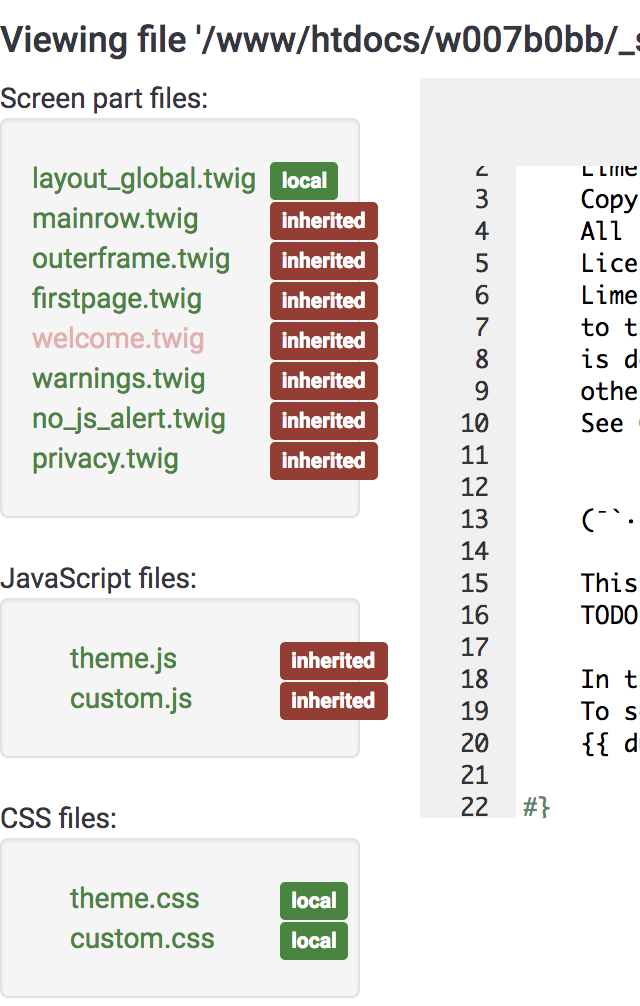This screenshot has height=1006, width=640.
Task: Click inherited badge next to no_js_alert.twig
Action: tap(324, 421)
